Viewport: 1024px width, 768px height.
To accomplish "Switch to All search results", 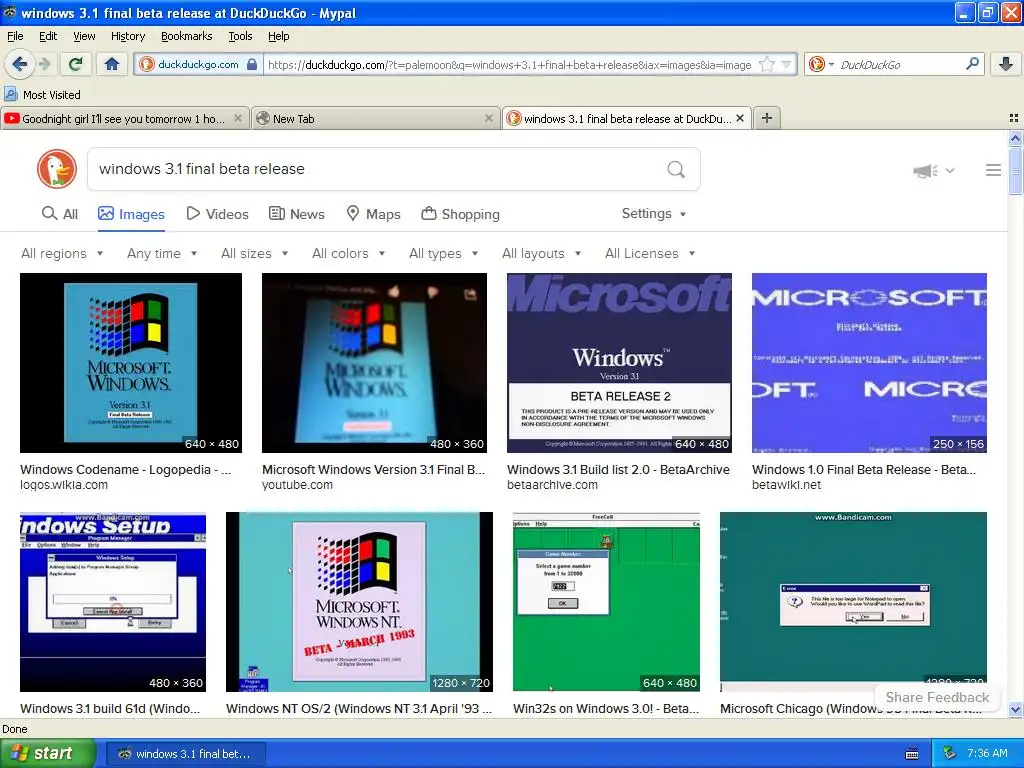I will (x=59, y=214).
